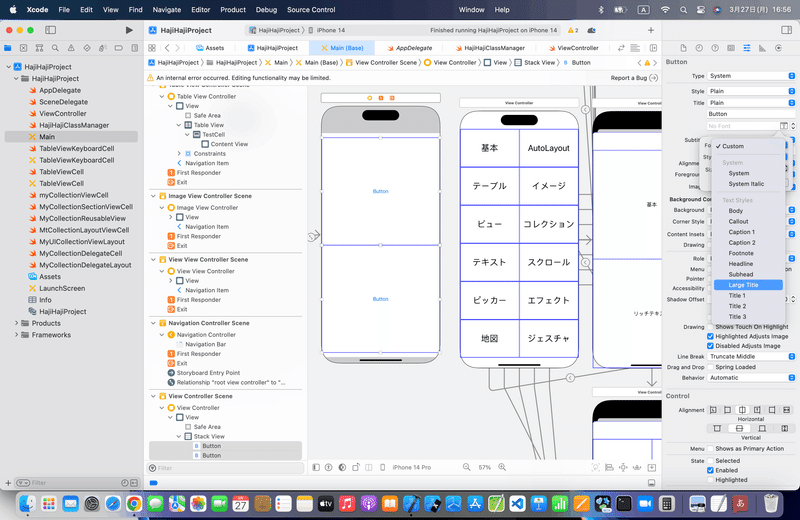Open the Line Break dropdown
The image size is (800, 520).
[x=751, y=356]
